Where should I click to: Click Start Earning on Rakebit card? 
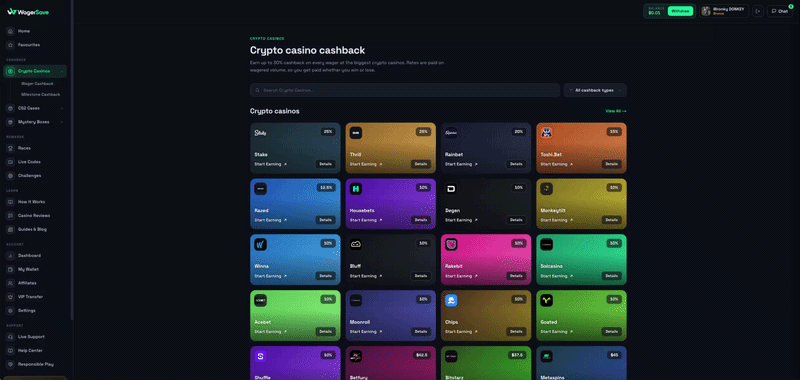461,276
